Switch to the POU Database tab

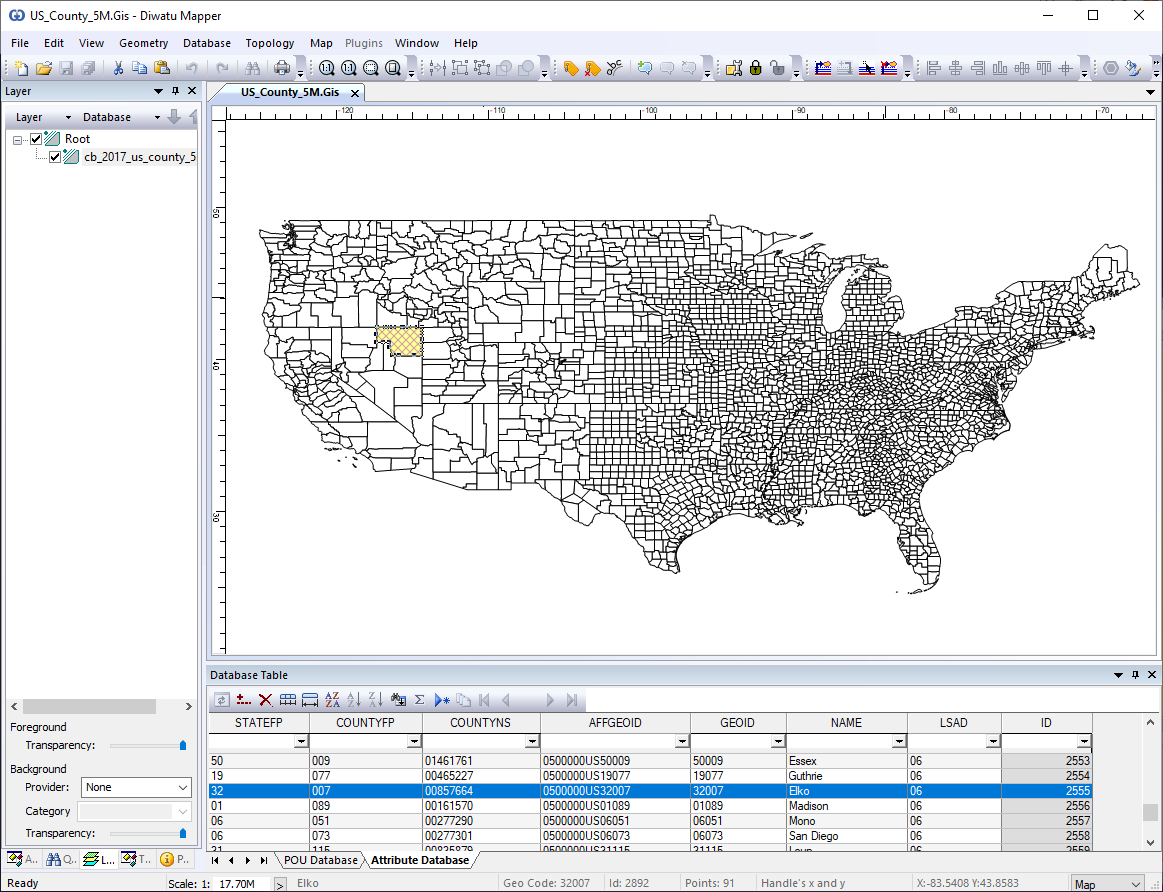click(319, 860)
